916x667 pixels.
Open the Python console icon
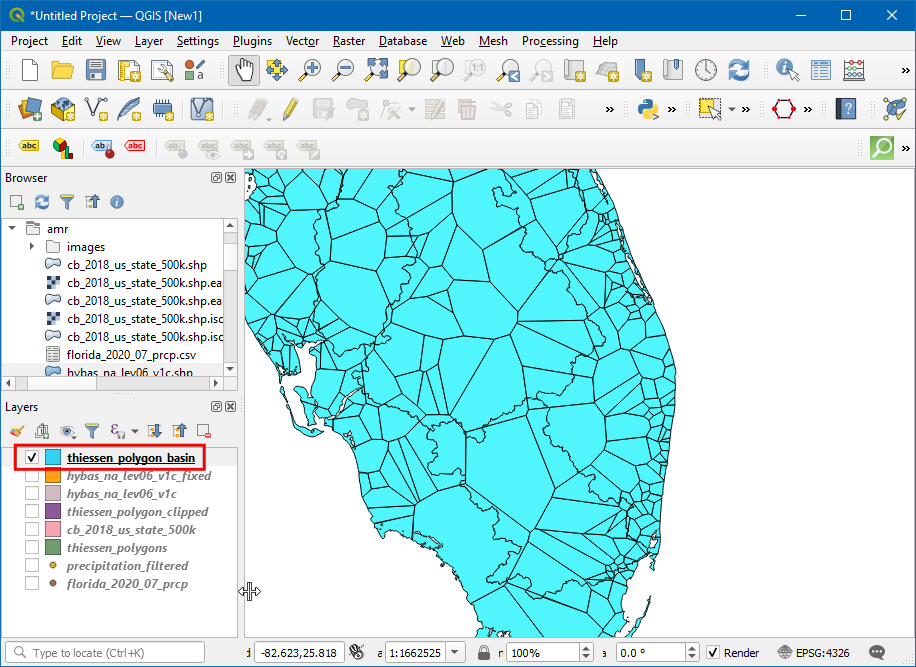(x=649, y=108)
